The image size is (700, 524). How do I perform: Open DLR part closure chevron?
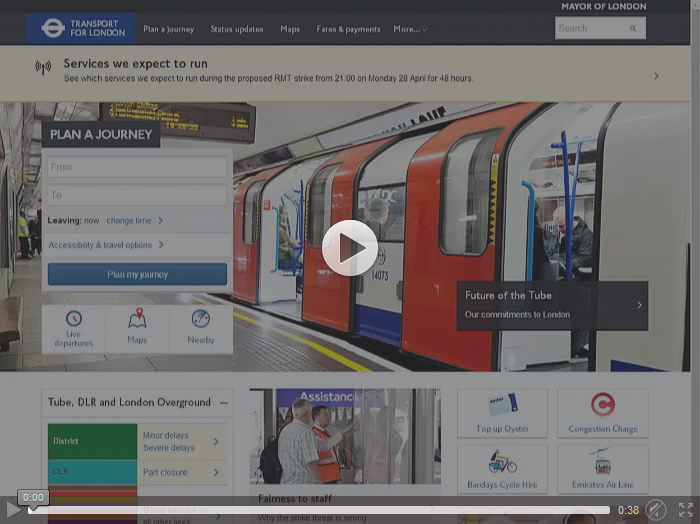(x=216, y=472)
